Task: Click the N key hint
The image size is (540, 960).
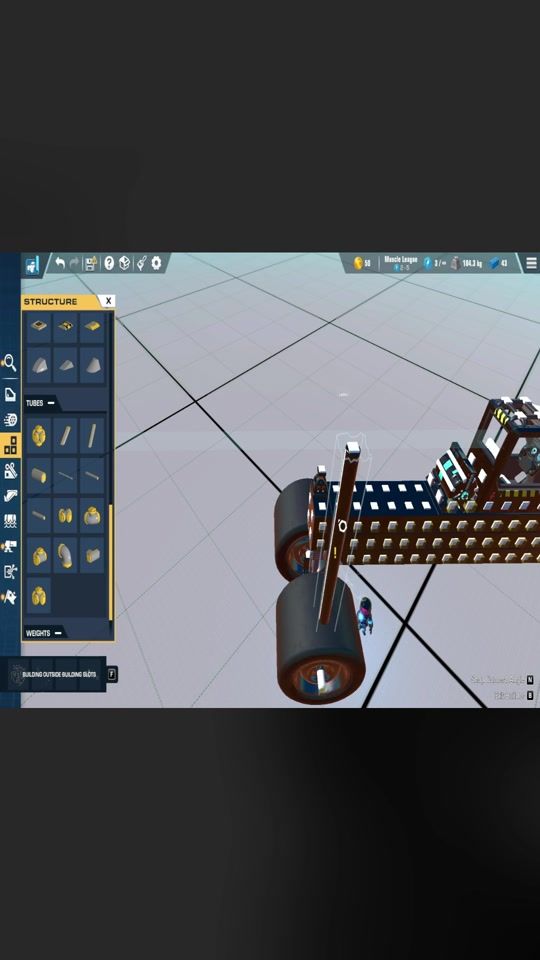Action: tap(530, 680)
